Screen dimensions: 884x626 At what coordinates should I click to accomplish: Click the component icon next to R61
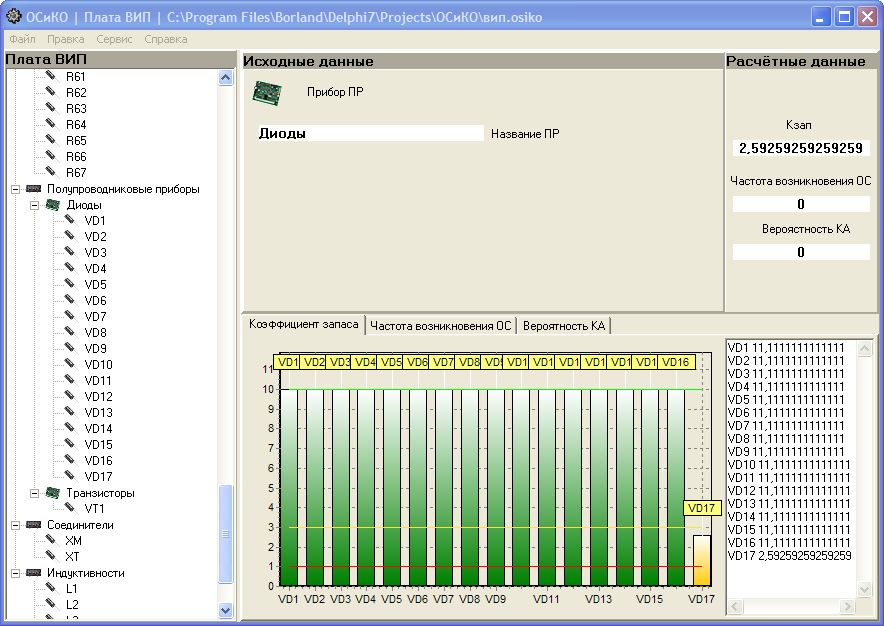coord(51,76)
